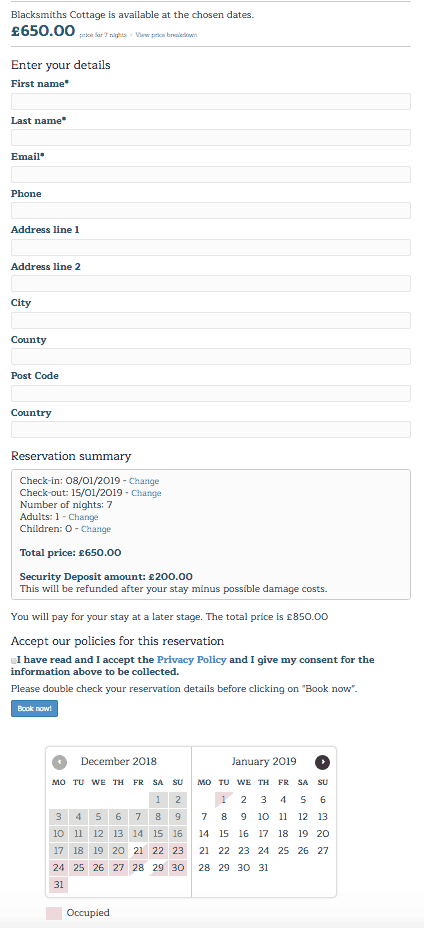
Task: Change the check-in date
Action: click(144, 481)
